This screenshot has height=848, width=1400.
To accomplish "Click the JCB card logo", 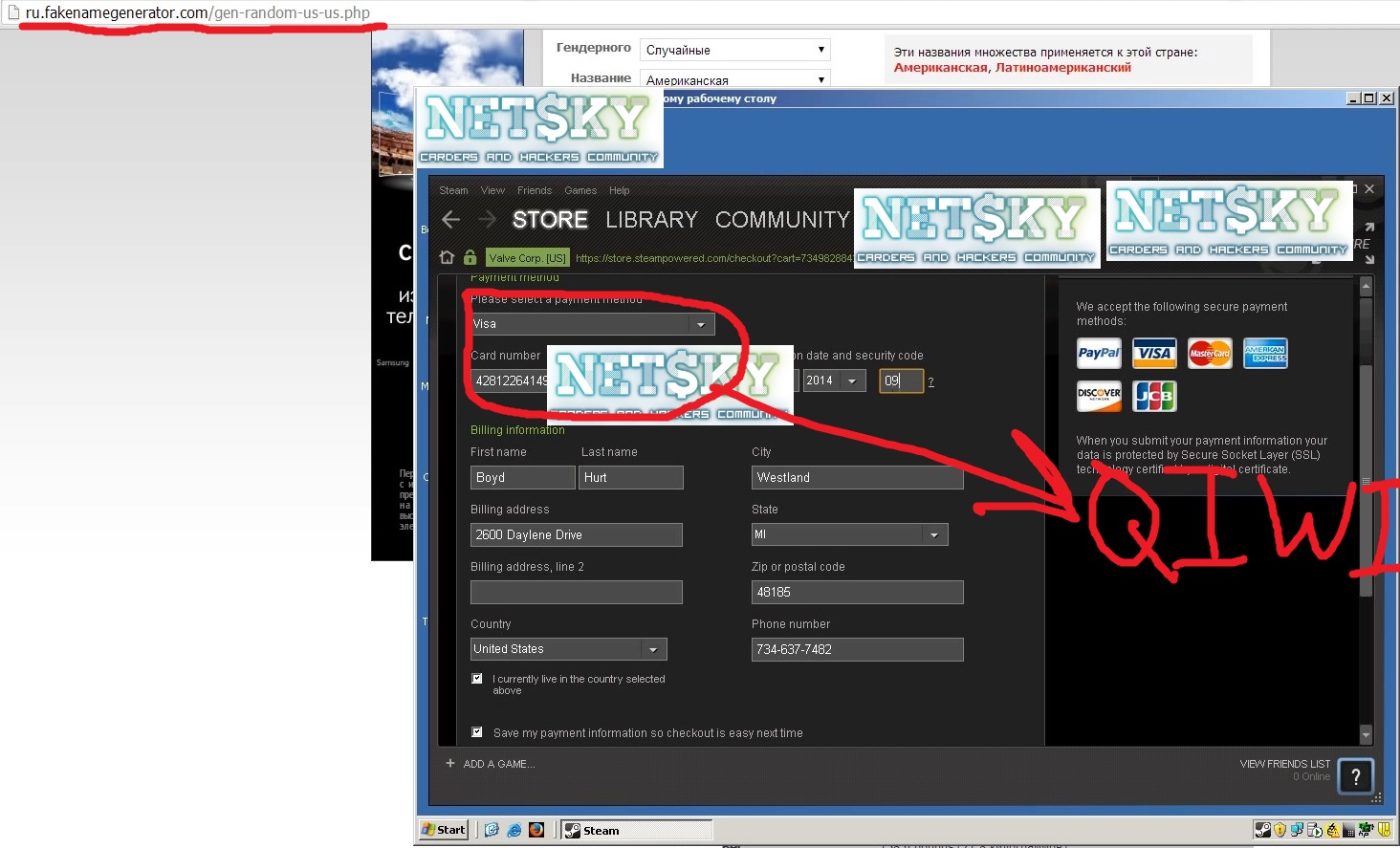I will click(x=1154, y=396).
